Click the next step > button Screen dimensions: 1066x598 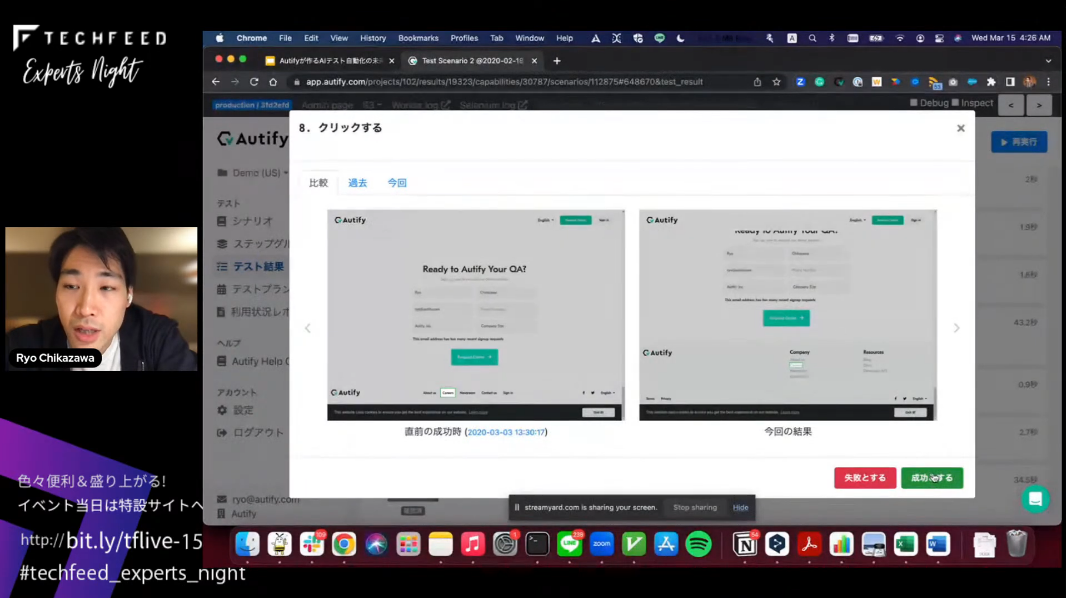[x=1039, y=105]
